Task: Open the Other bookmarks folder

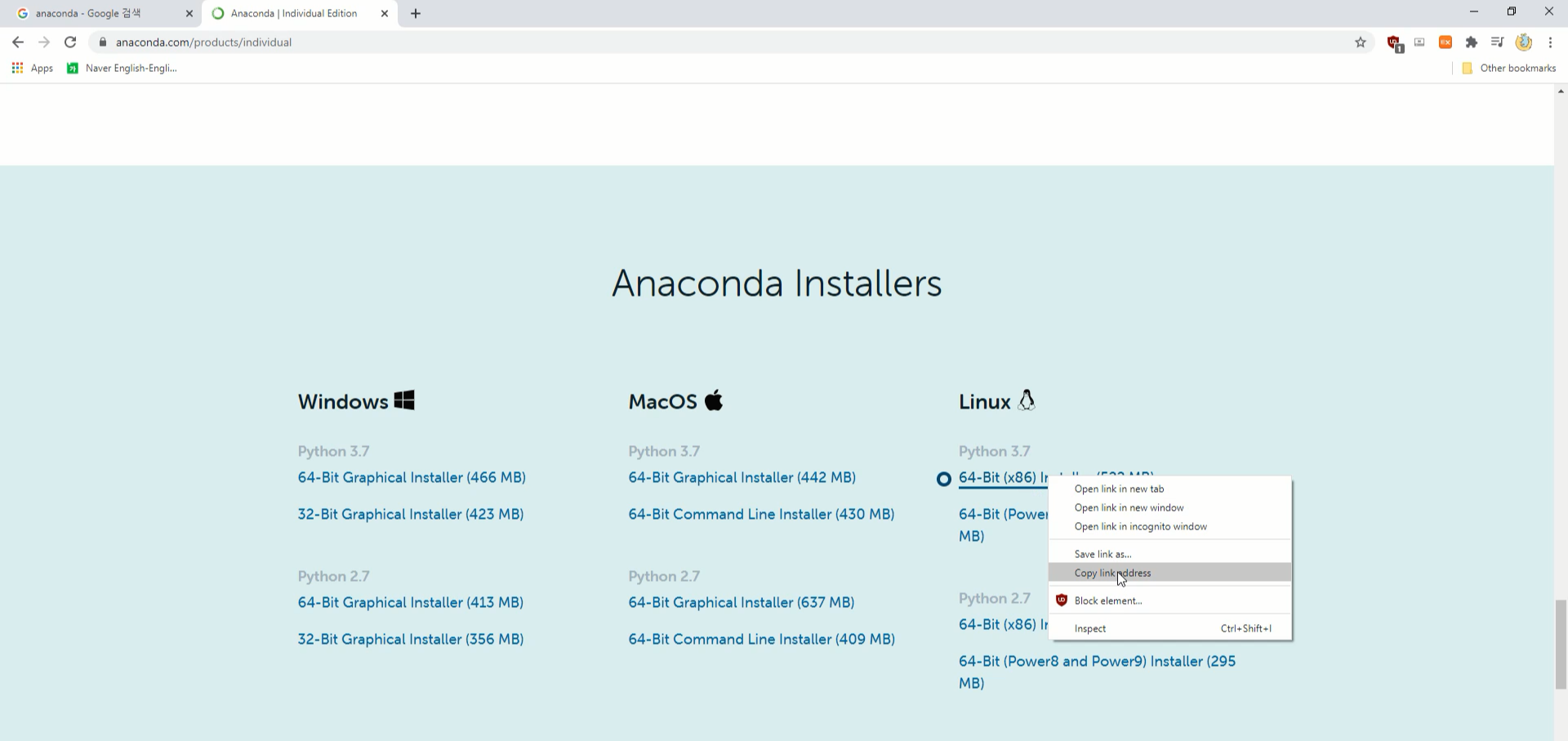Action: pyautogui.click(x=1509, y=69)
